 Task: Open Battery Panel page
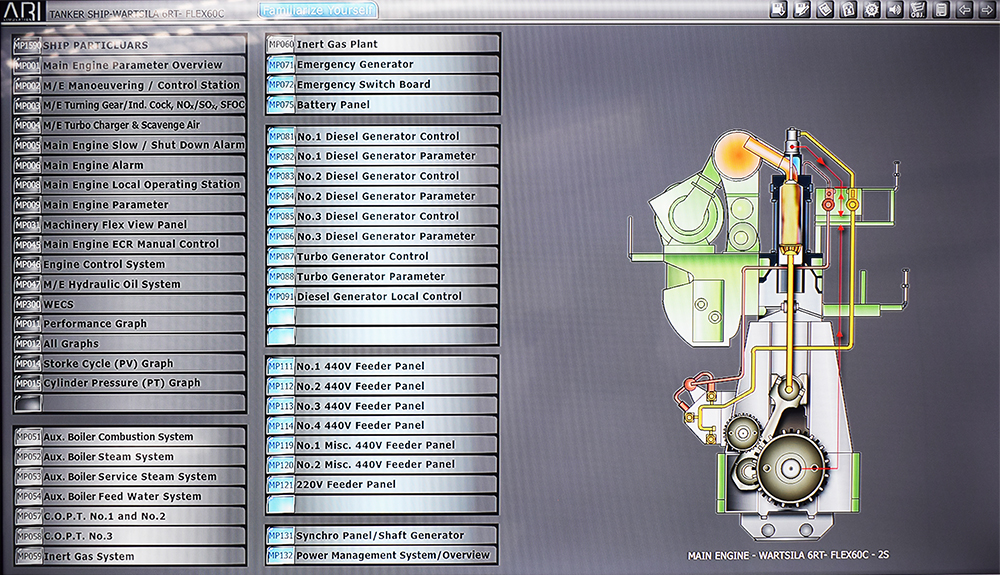click(383, 105)
